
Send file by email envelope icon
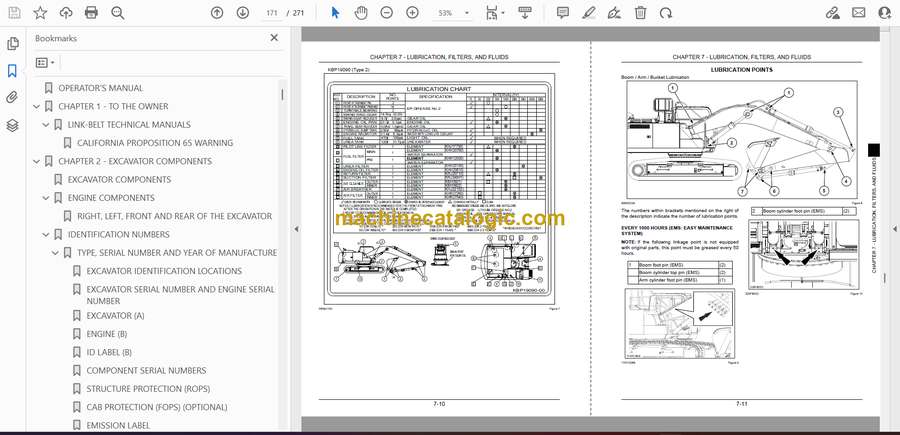[859, 13]
